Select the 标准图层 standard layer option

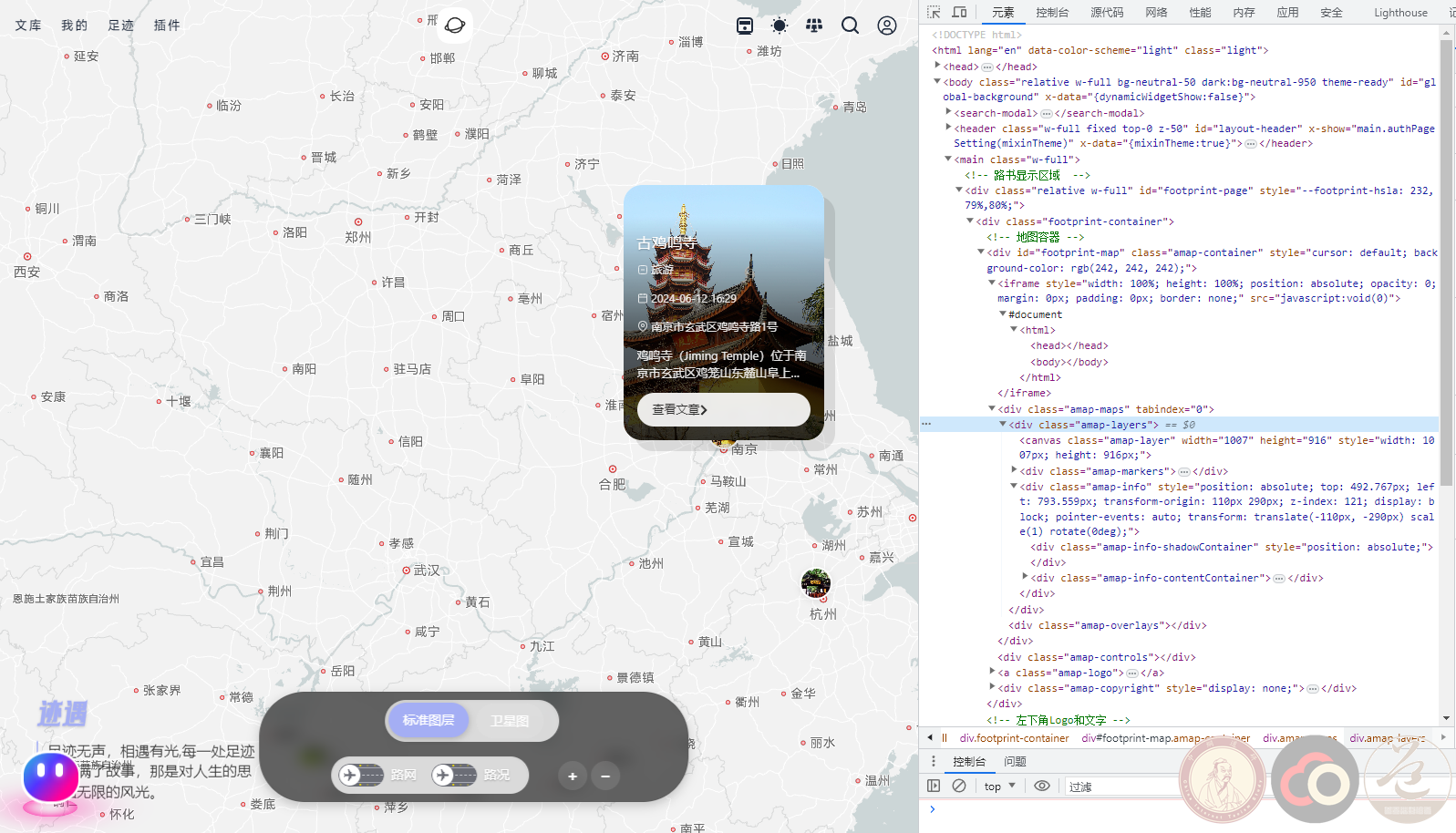point(429,721)
